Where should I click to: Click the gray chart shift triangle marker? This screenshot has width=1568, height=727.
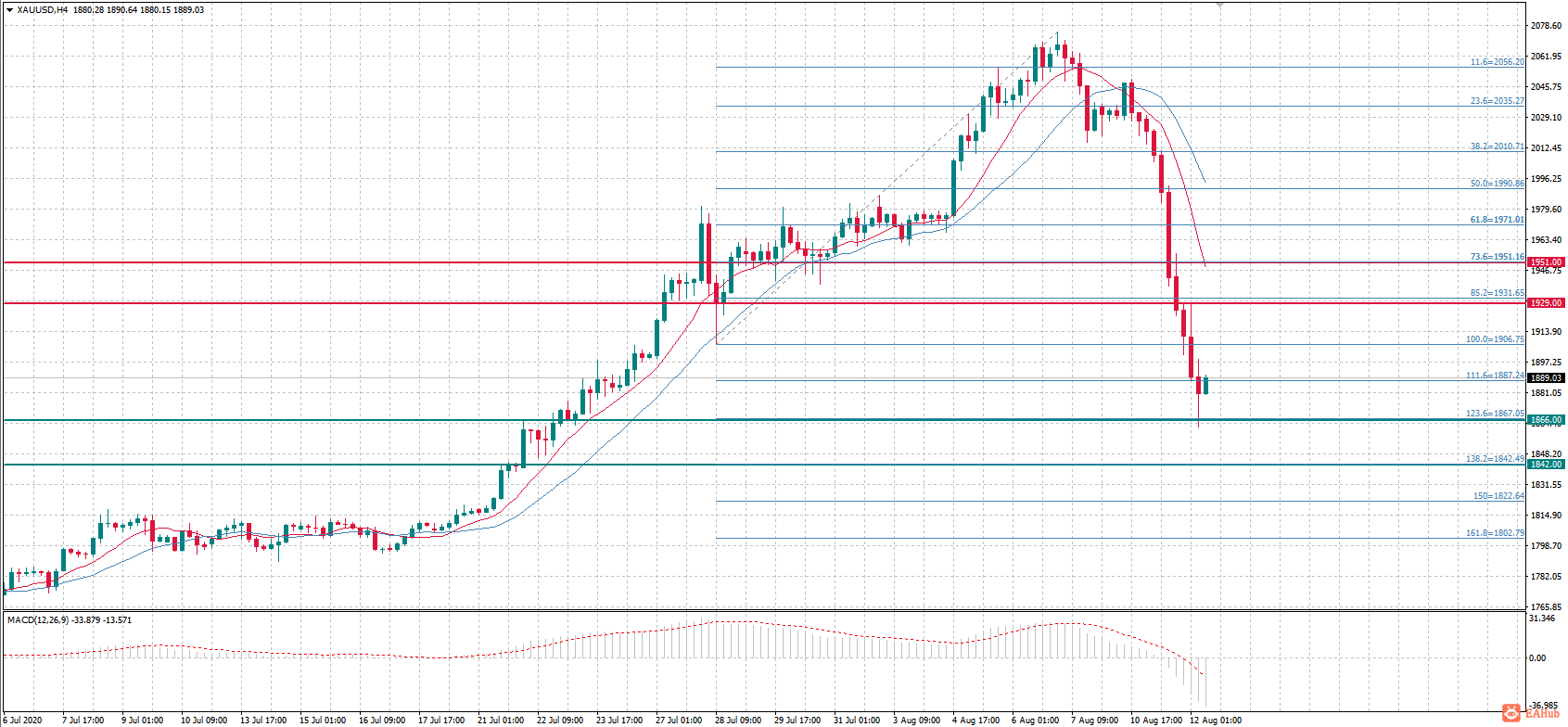point(1220,5)
